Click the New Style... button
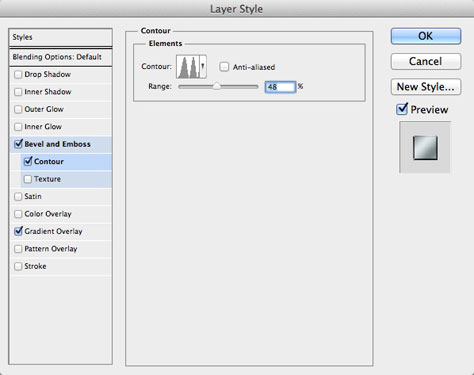This screenshot has height=375, width=474. point(426,87)
